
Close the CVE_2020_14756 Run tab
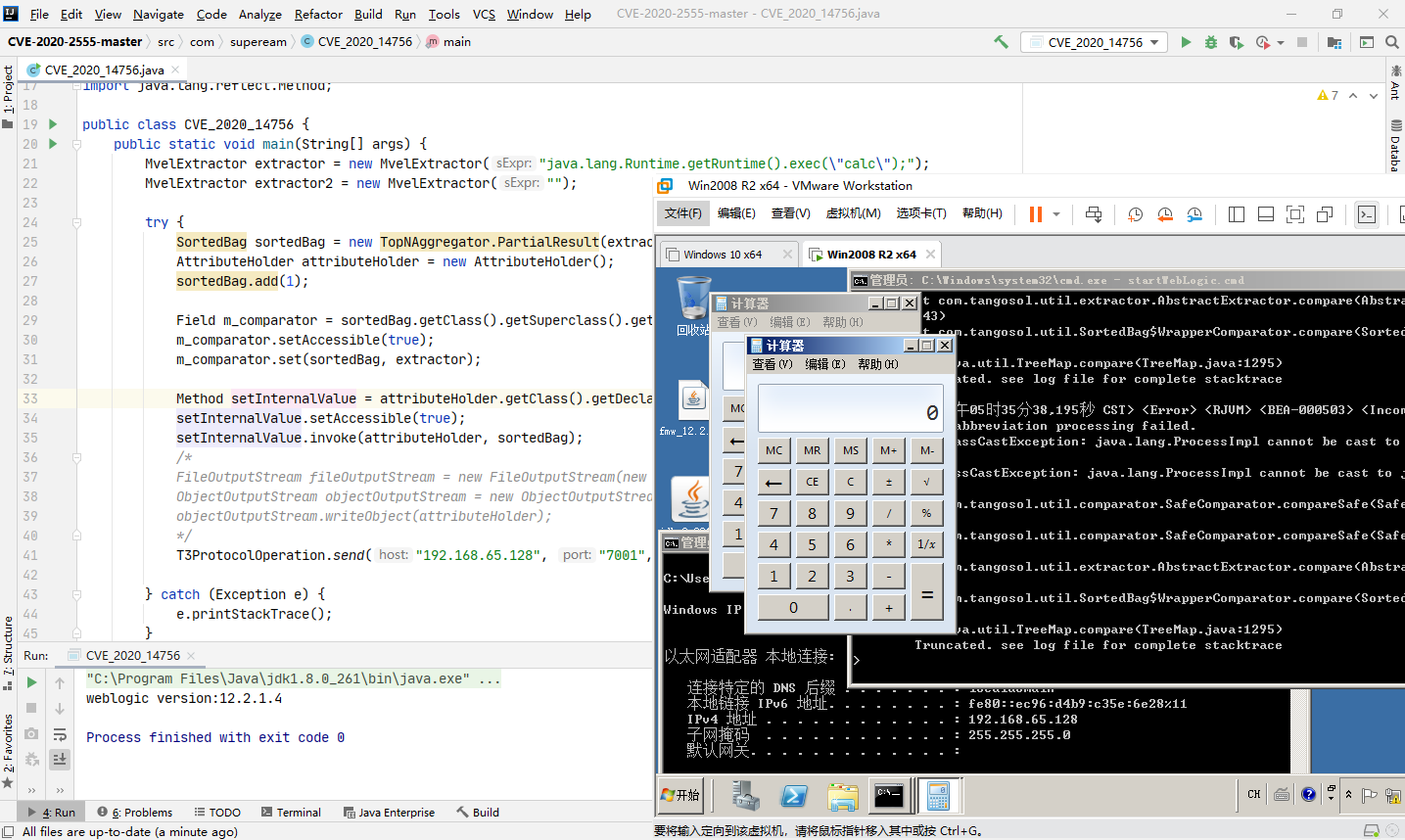191,656
